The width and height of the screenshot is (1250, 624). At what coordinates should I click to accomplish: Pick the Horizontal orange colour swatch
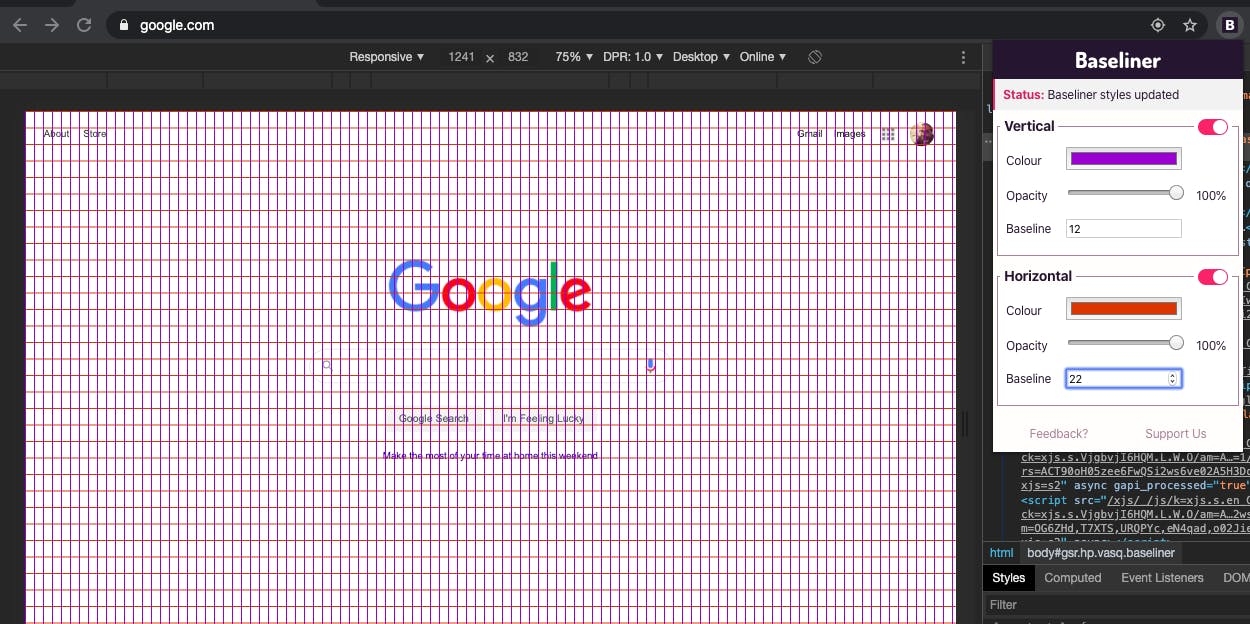coord(1124,308)
